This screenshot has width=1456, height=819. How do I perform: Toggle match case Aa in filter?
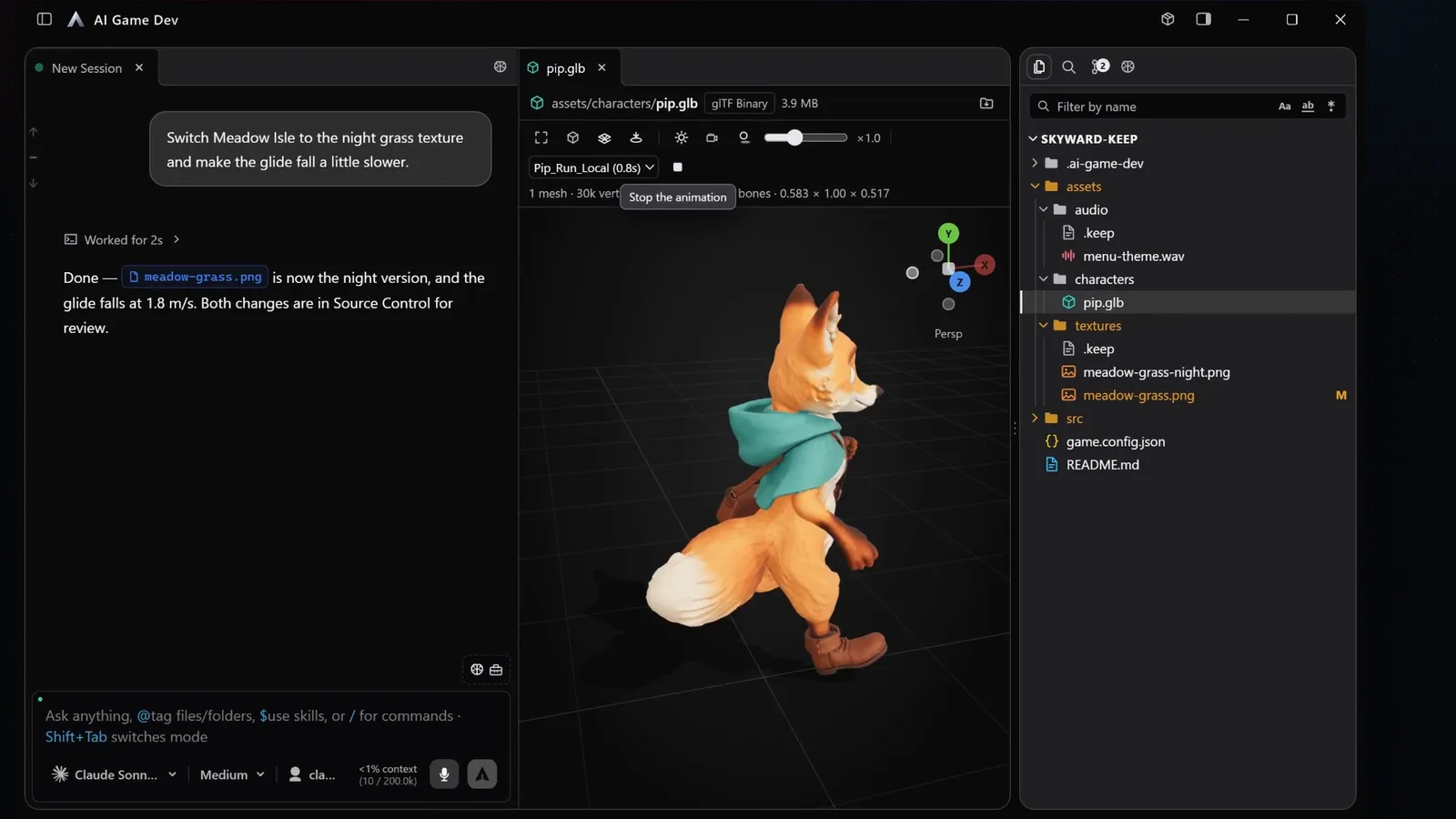1284,106
